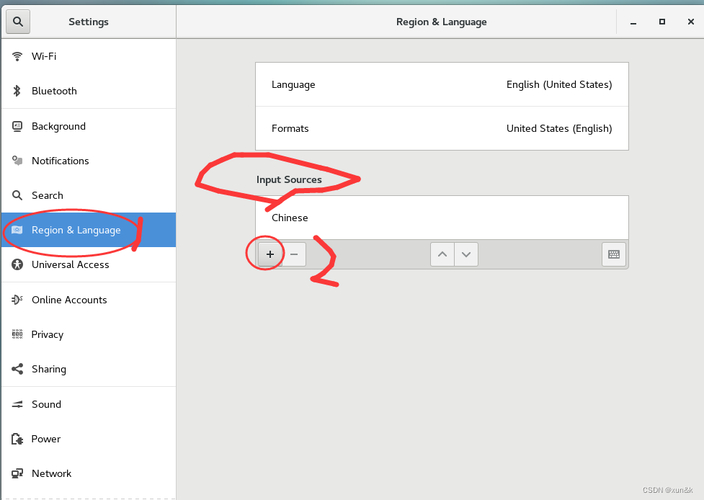The width and height of the screenshot is (704, 500).
Task: Click United States (English) formats value
Action: pos(559,128)
